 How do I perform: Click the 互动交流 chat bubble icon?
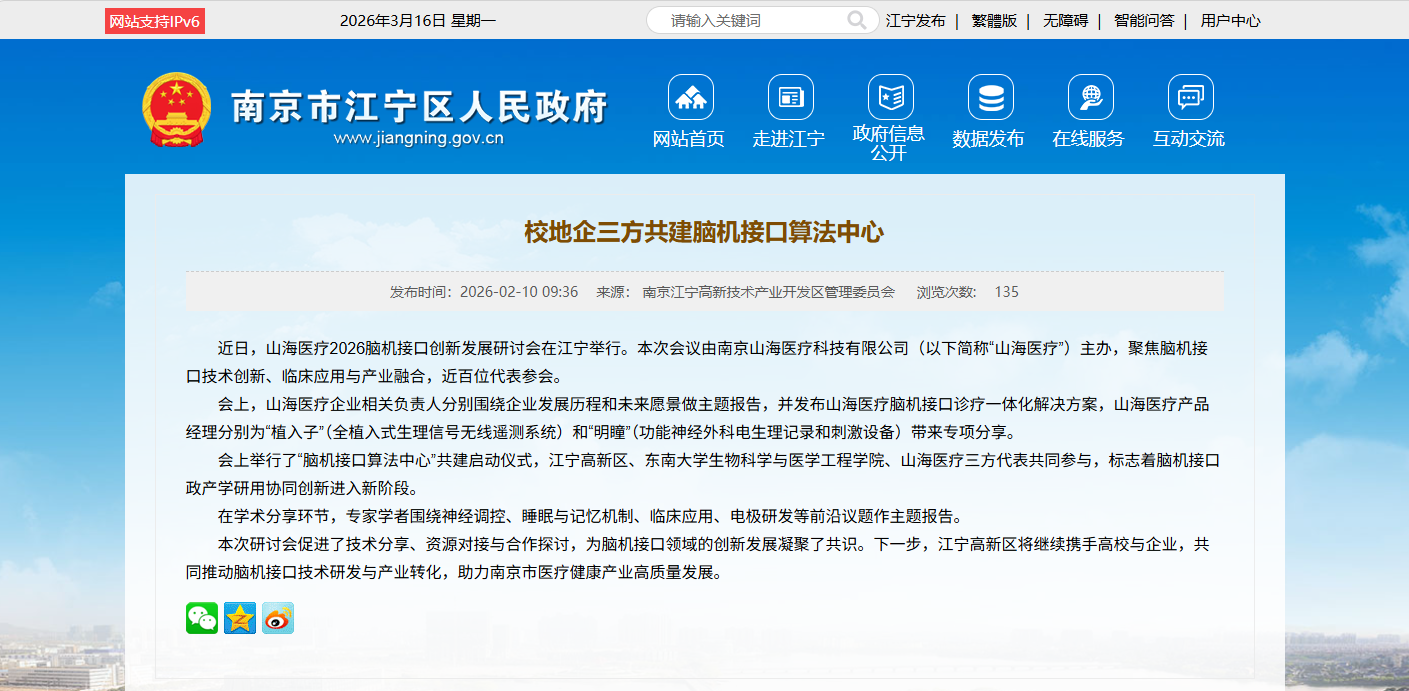[x=1190, y=95]
